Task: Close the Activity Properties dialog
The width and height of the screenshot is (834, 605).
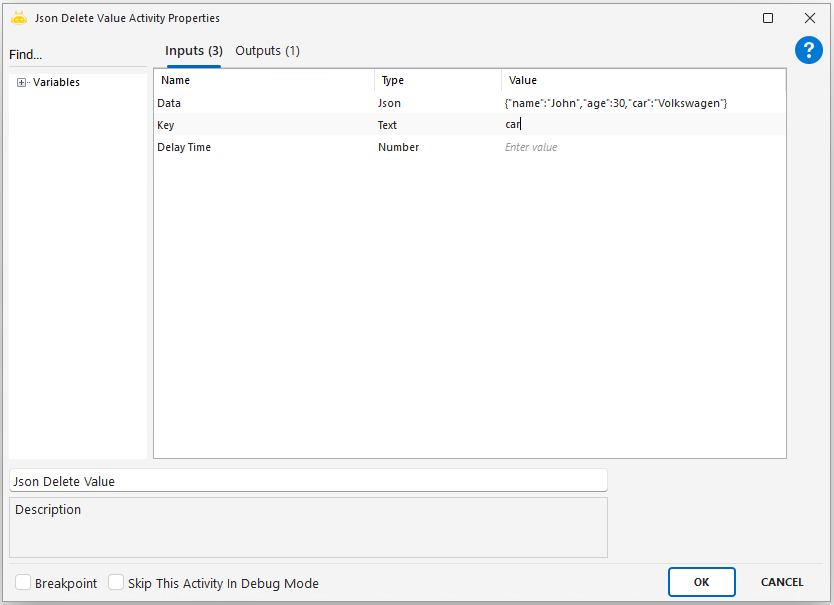Action: pyautogui.click(x=810, y=18)
